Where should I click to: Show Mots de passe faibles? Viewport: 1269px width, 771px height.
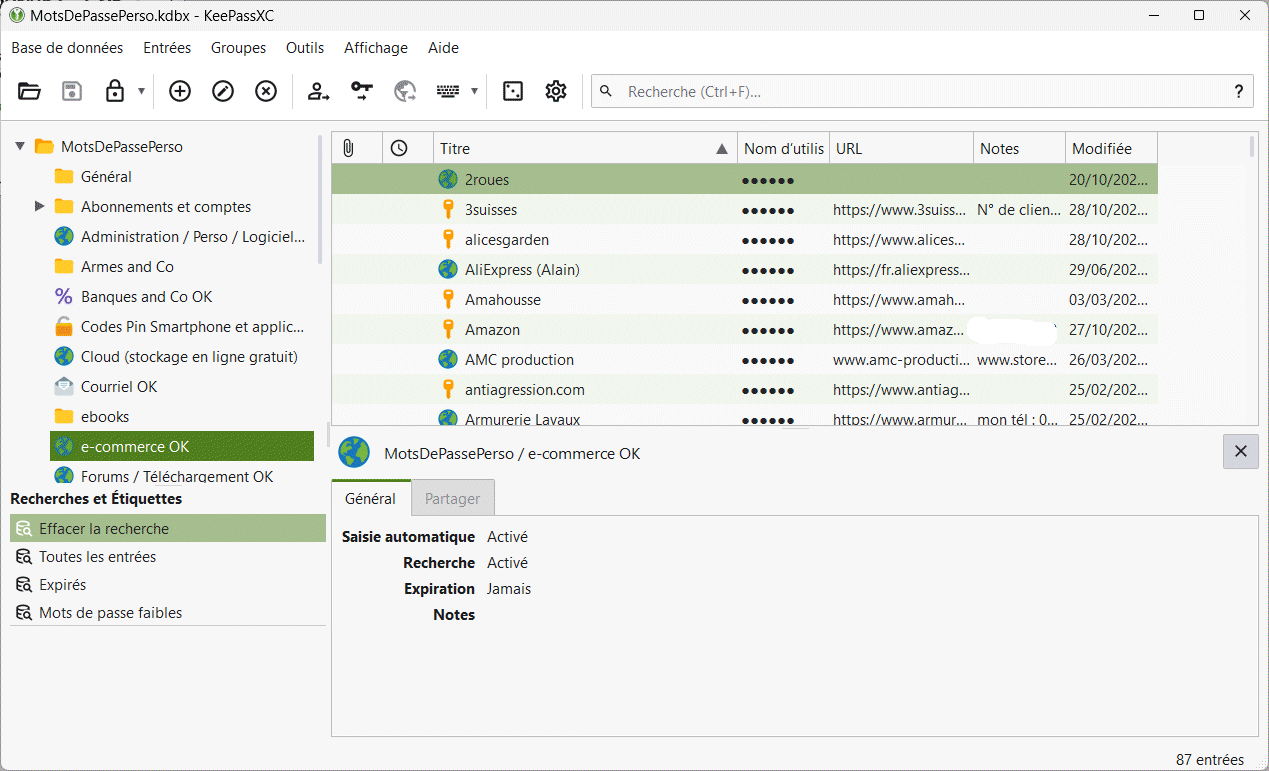tap(168, 613)
